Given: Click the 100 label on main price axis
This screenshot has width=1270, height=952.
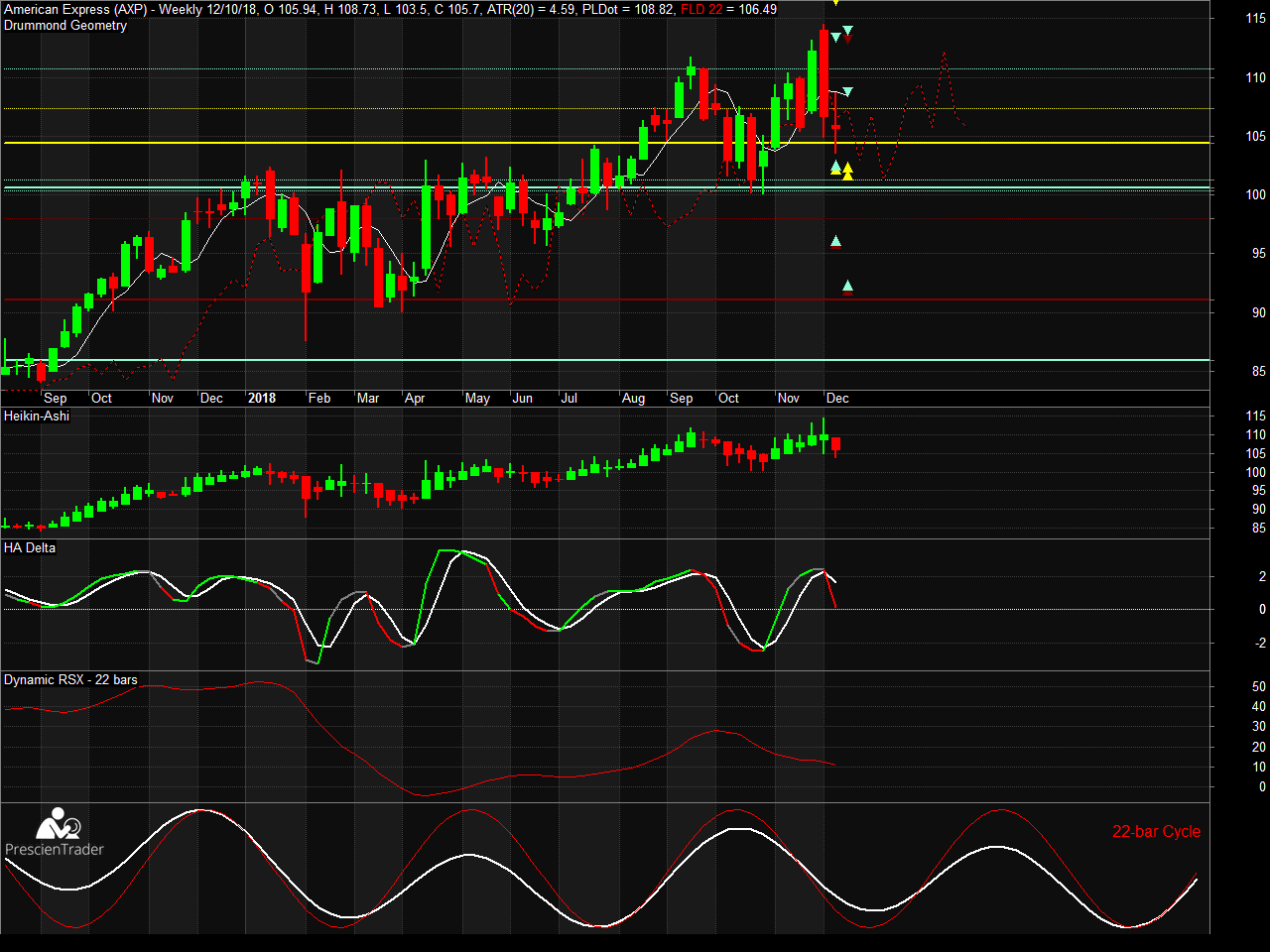Looking at the screenshot, I should [x=1256, y=195].
